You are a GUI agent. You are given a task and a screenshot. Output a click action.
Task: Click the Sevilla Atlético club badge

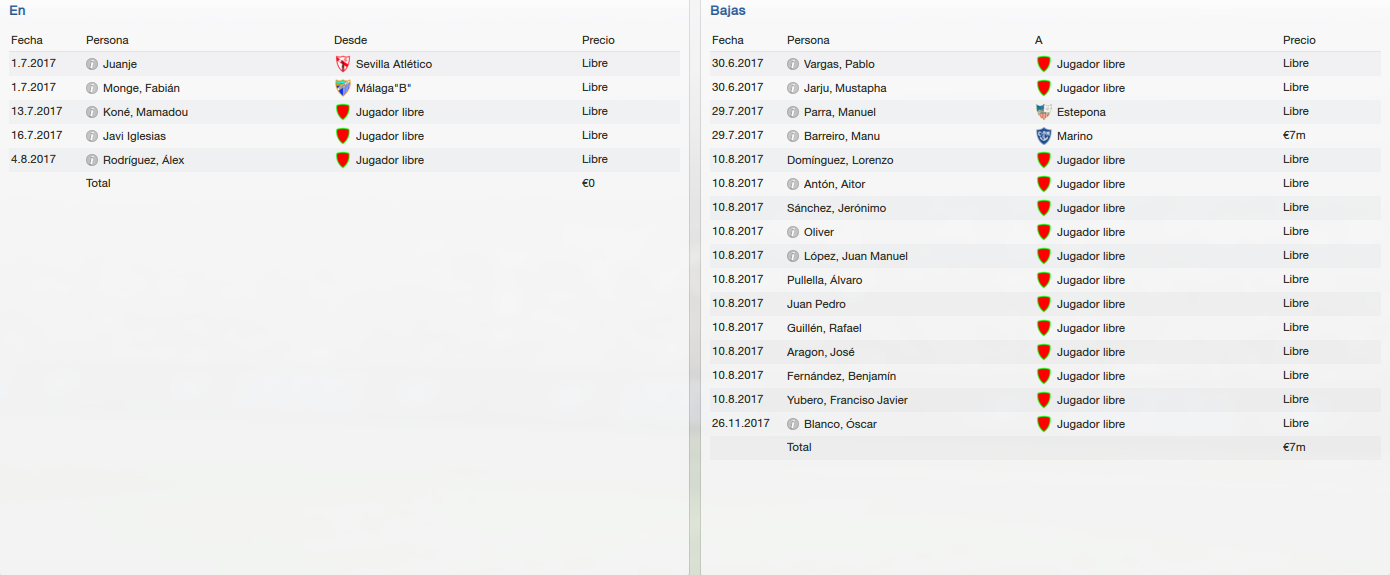point(343,64)
